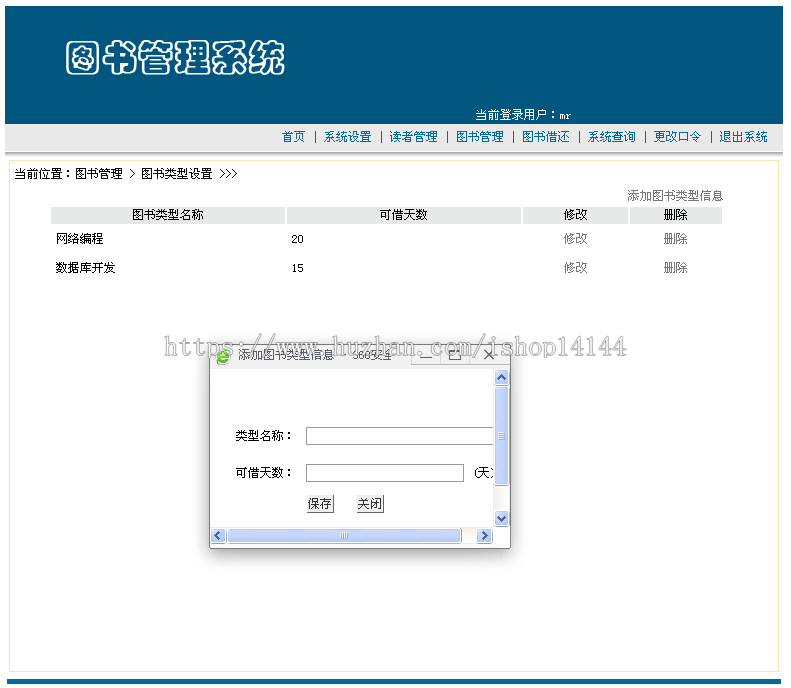Focus the 可借天数 input field
791x688 pixels.
(x=385, y=473)
